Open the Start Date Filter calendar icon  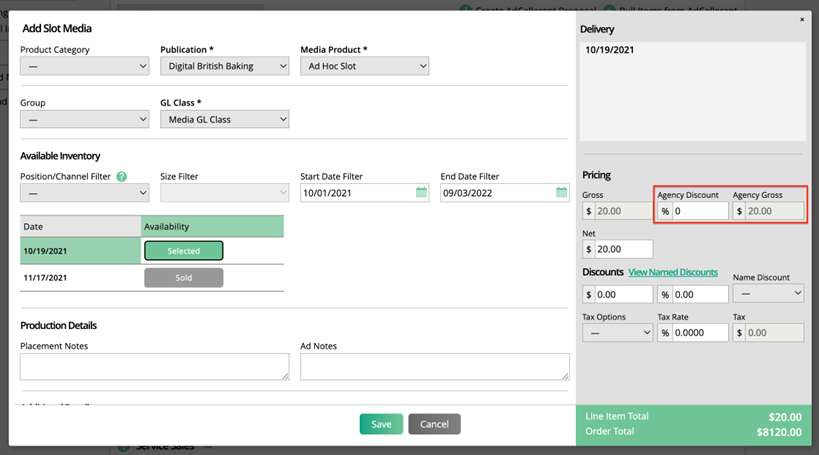[x=421, y=192]
